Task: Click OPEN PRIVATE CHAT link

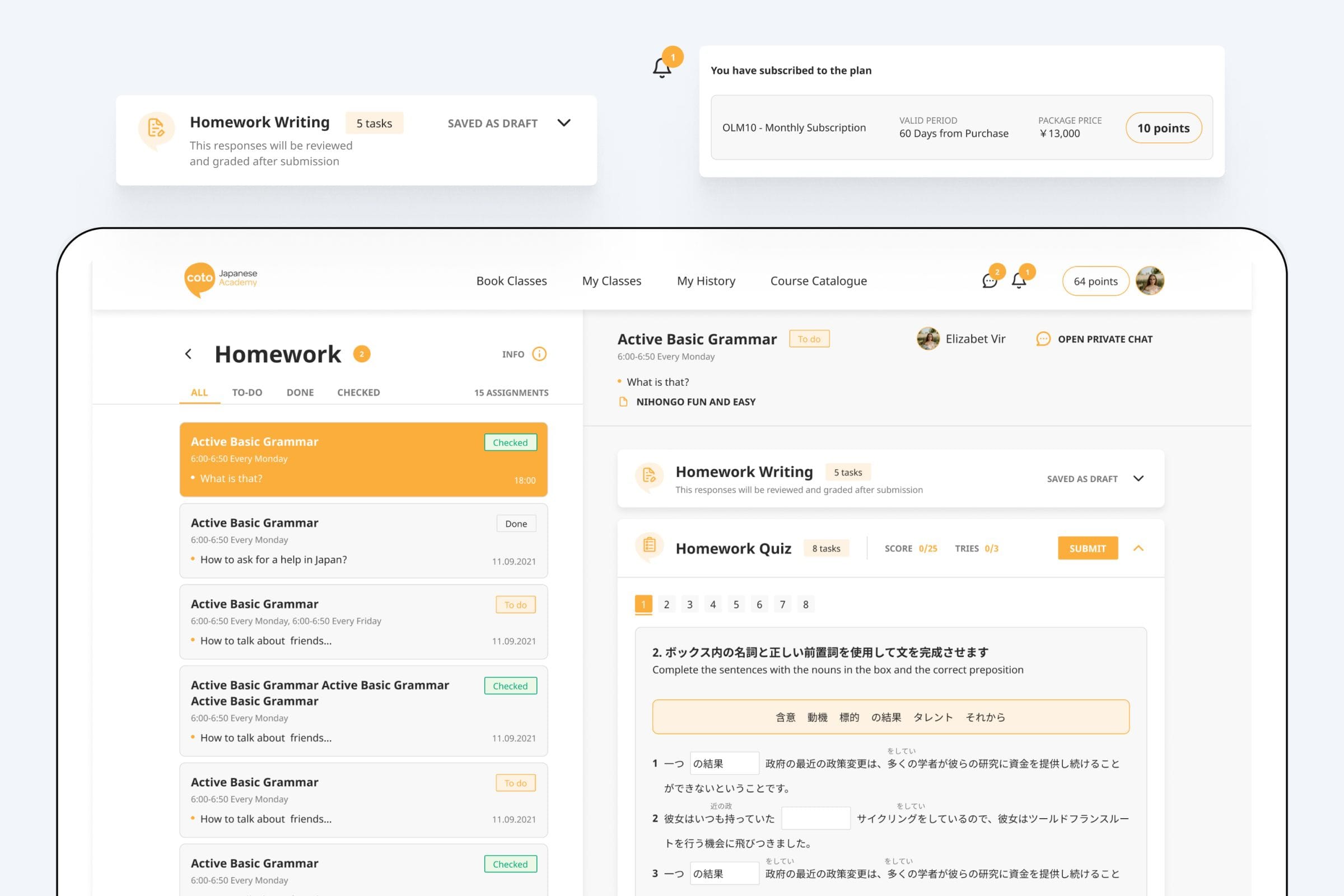Action: point(1105,339)
